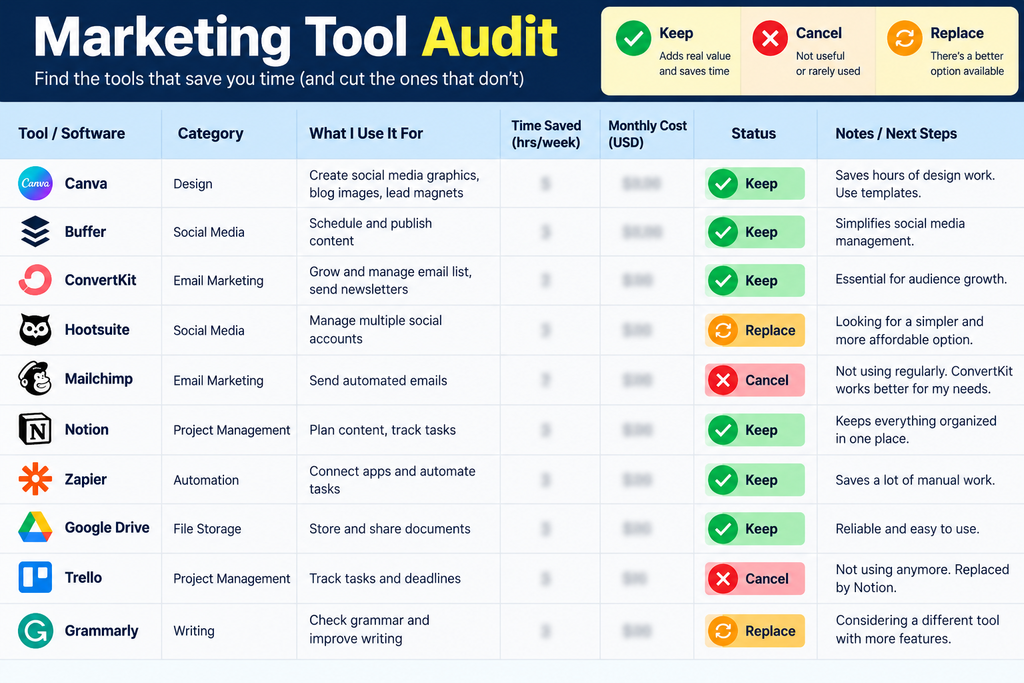Click the red X icon in Trello's status
The width and height of the screenshot is (1024, 683).
click(723, 579)
